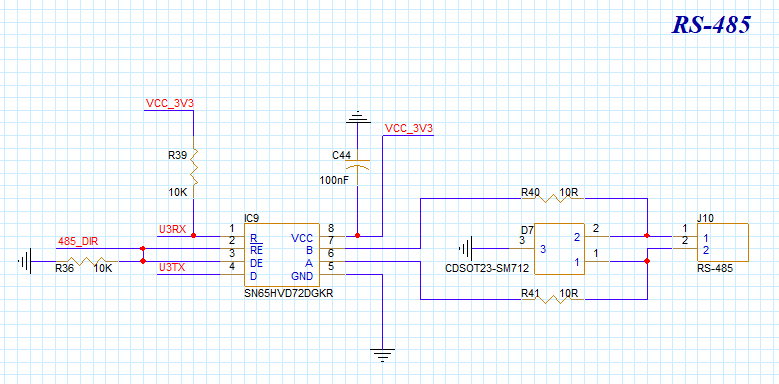Select the VCC_3V3 net label above R39
Viewport: 779px width, 384px height.
169,103
